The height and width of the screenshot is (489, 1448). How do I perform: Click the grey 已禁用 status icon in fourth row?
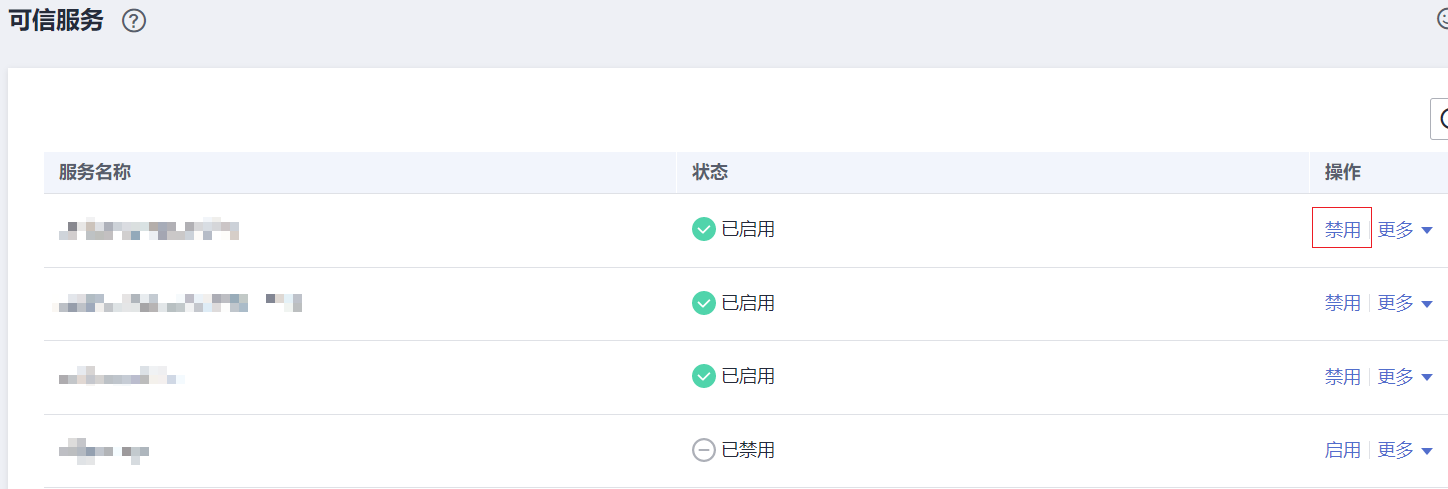click(704, 450)
